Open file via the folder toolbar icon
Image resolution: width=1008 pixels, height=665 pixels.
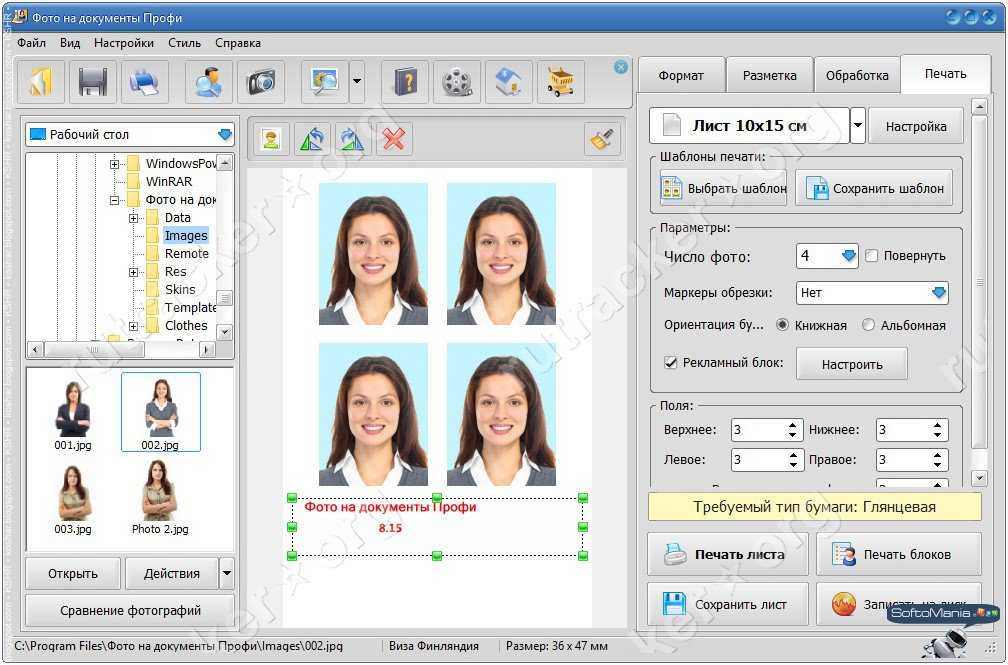coord(40,82)
